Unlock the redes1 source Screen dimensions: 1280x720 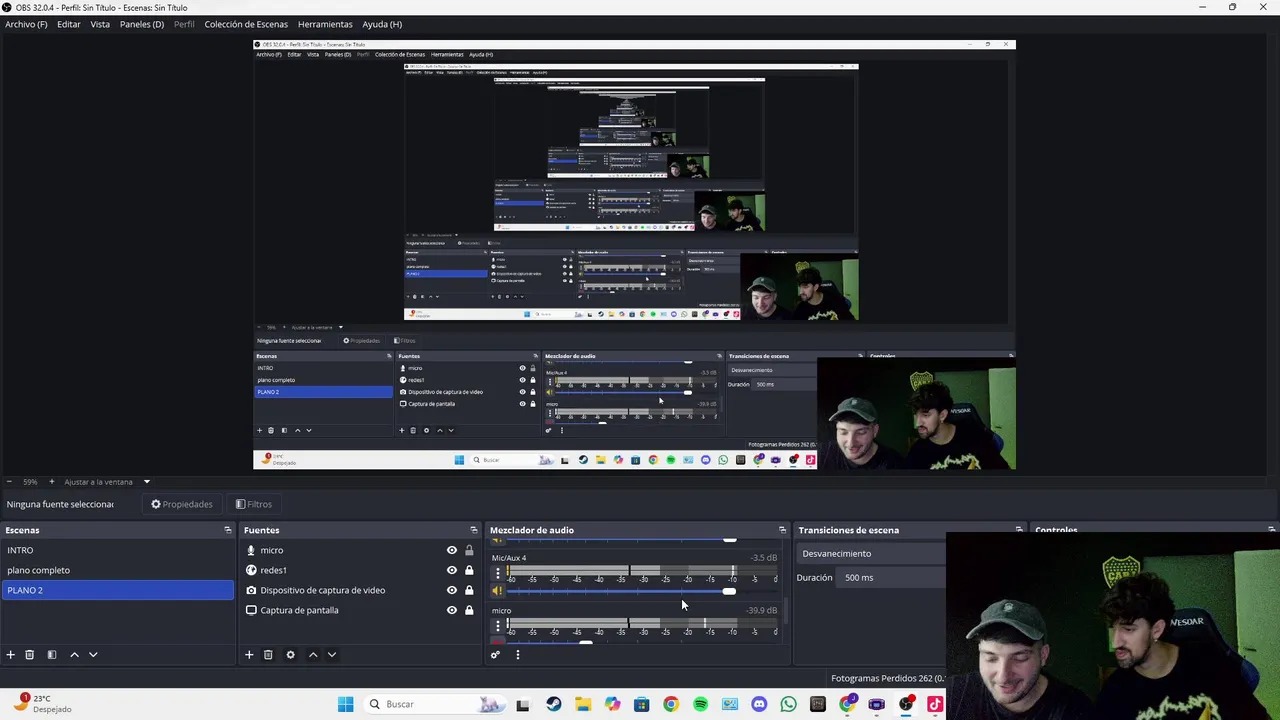point(469,570)
